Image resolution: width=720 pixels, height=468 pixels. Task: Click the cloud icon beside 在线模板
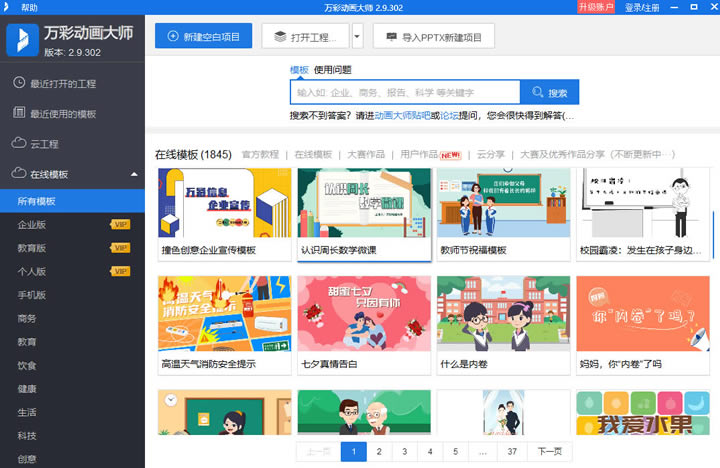pyautogui.click(x=19, y=173)
